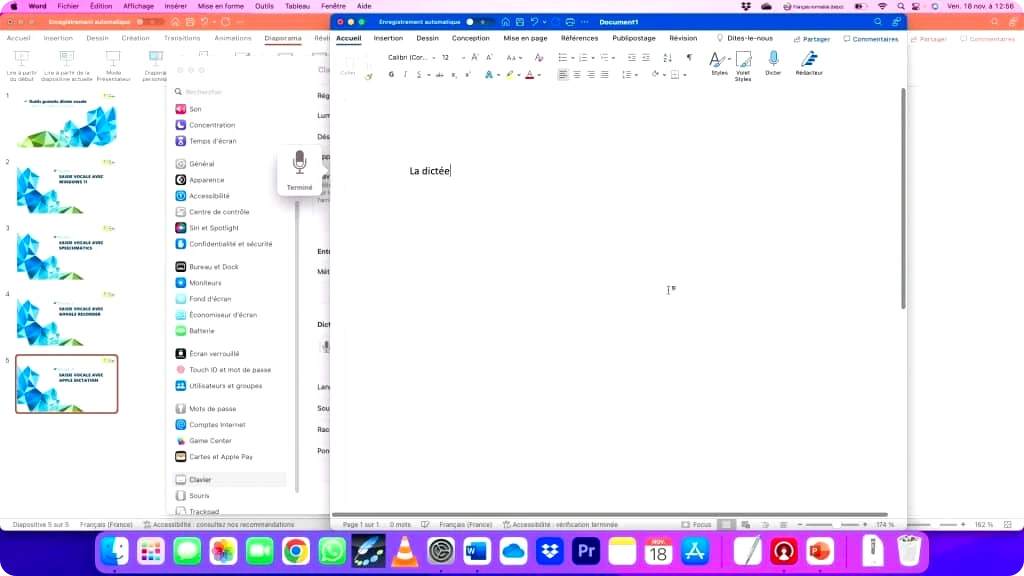Sort text alphabetically icon
Viewport: 1024px width, 576px height.
point(667,58)
